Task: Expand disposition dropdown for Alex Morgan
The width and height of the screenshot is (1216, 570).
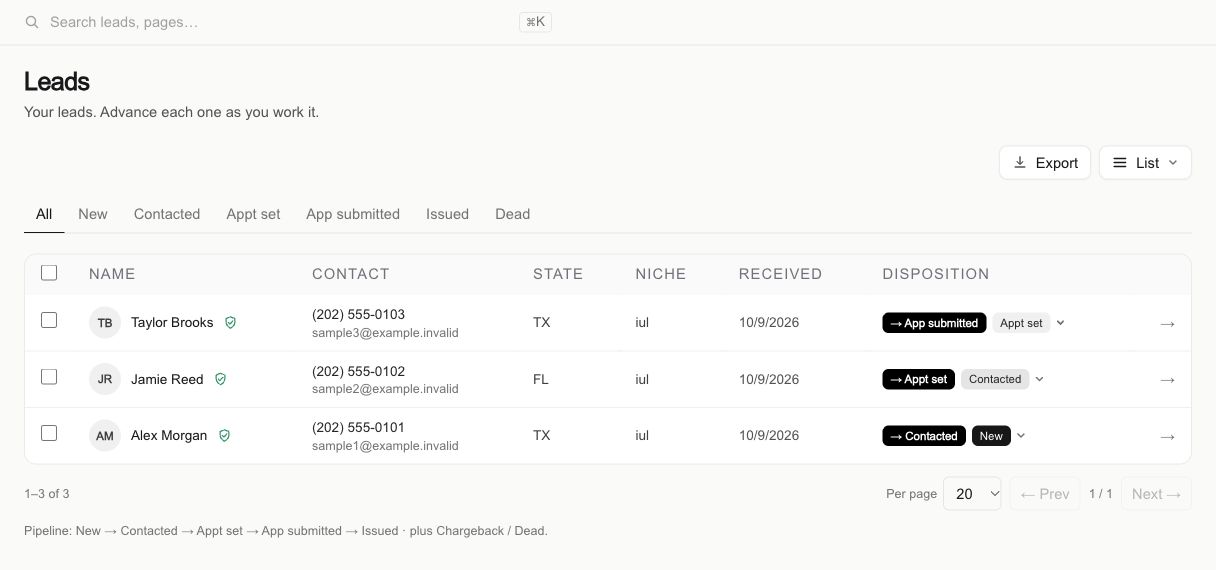Action: [1021, 436]
